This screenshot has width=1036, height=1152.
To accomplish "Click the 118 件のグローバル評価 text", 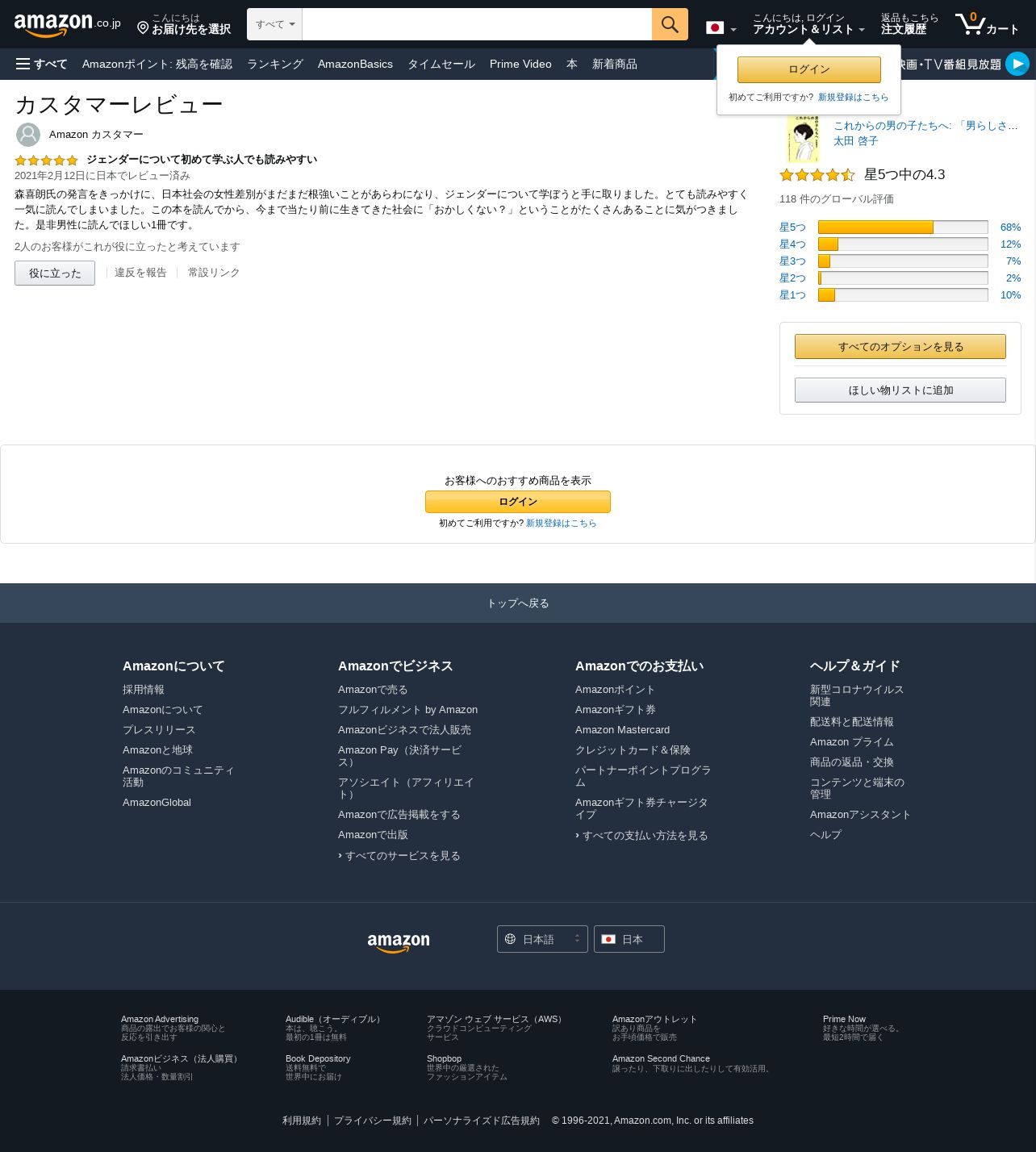I will pyautogui.click(x=837, y=199).
